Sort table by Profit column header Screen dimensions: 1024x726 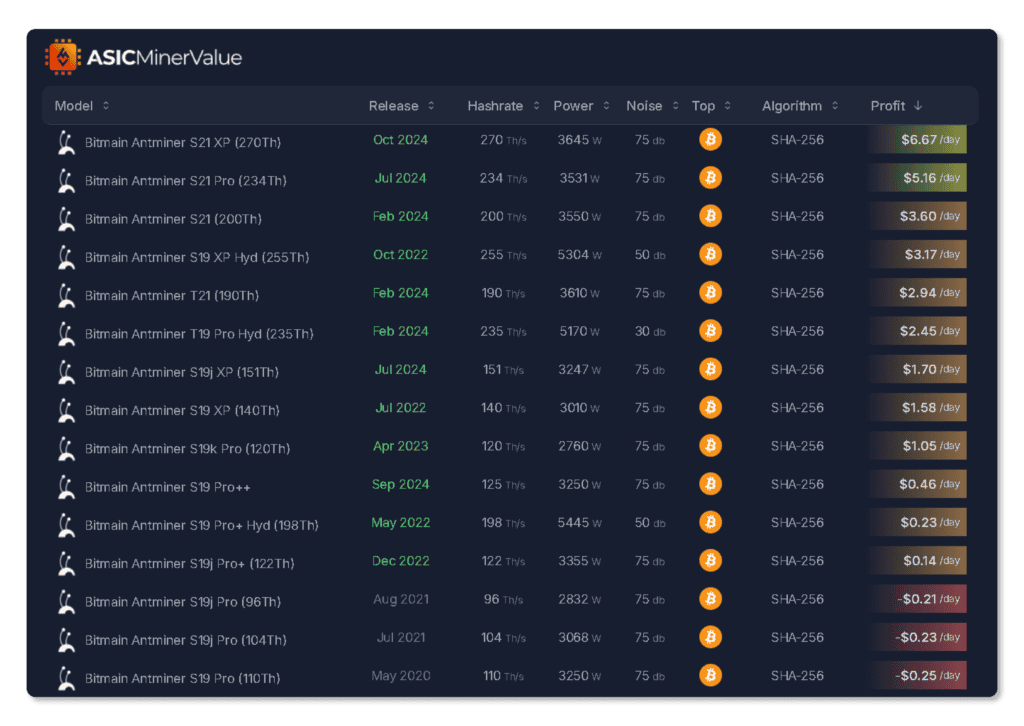click(x=896, y=106)
